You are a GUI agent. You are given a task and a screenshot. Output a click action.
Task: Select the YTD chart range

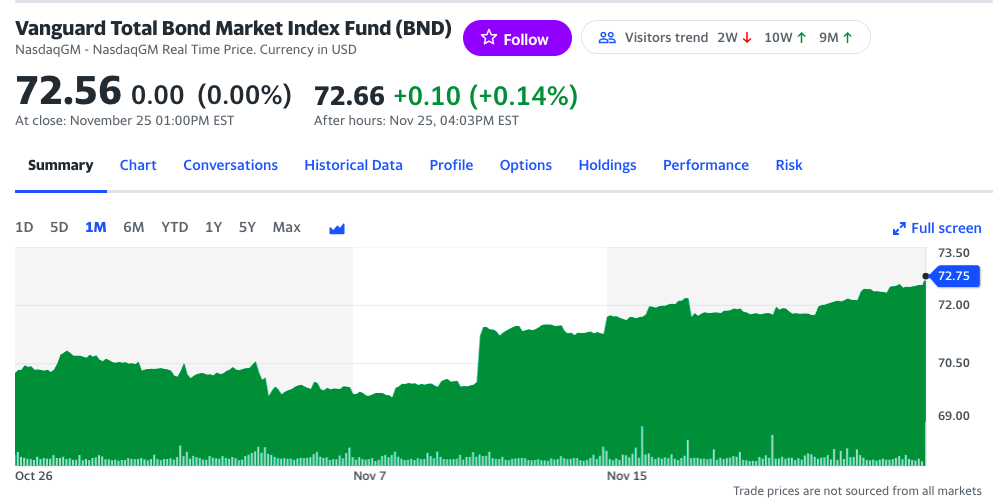175,227
